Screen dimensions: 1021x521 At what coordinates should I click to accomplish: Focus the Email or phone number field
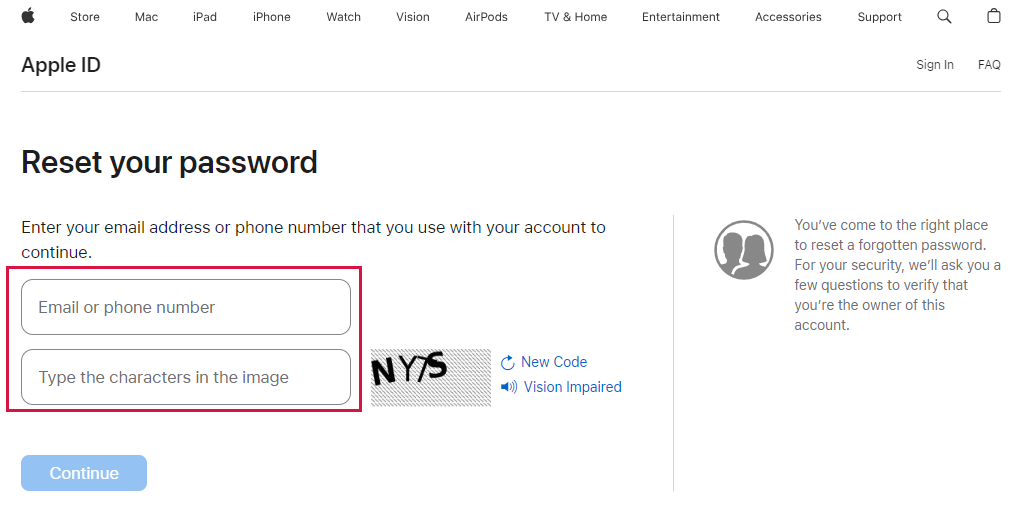tap(186, 307)
